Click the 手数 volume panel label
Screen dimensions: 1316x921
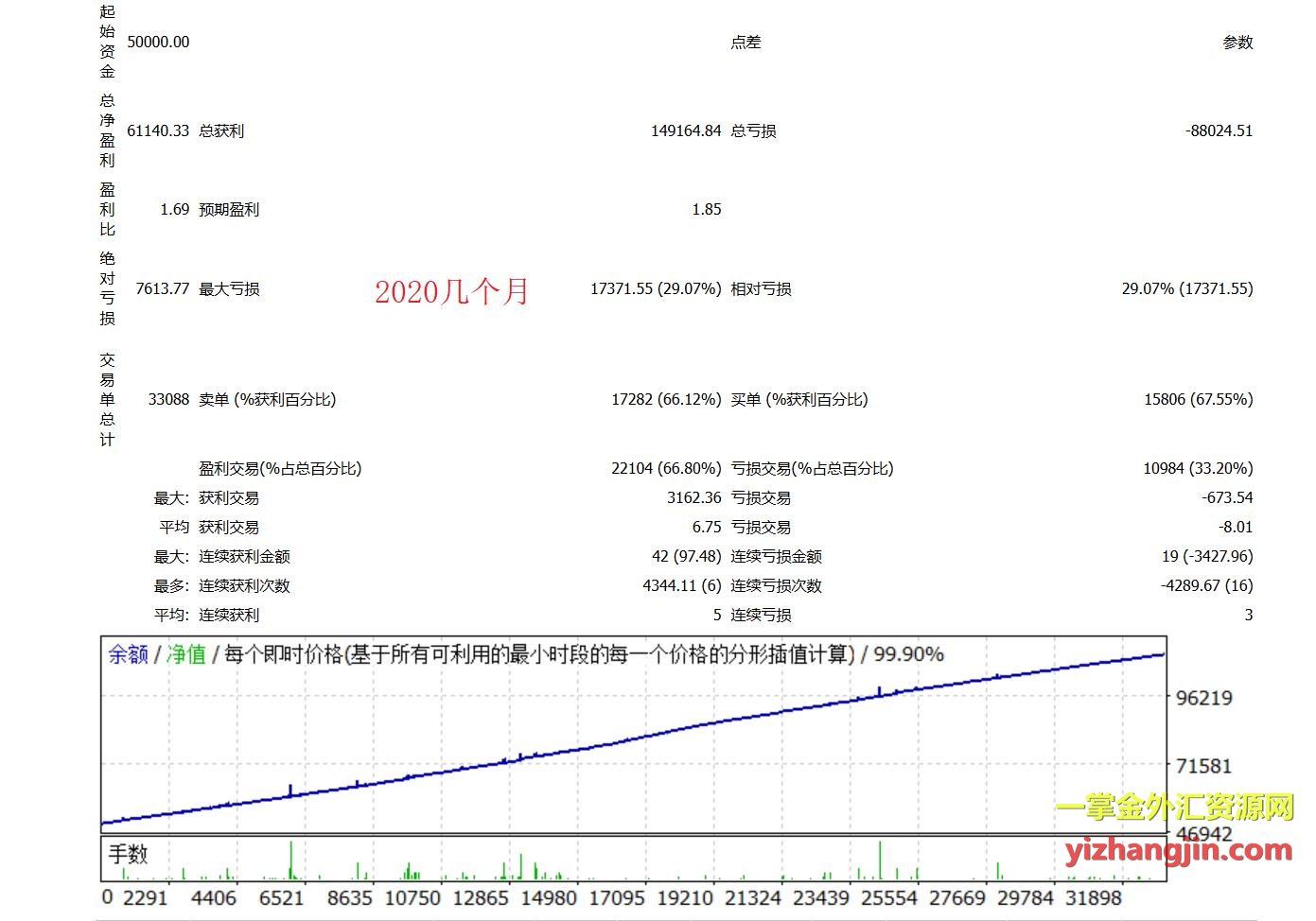pyautogui.click(x=129, y=854)
